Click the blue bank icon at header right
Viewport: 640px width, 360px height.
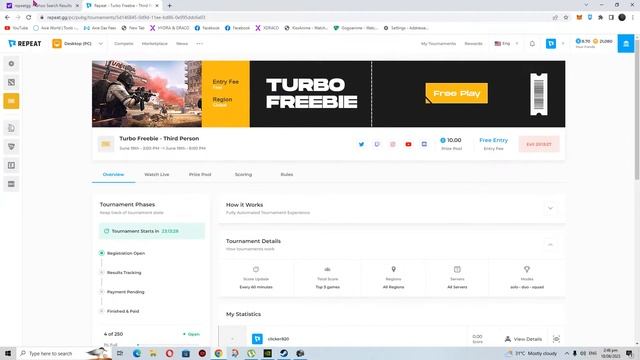click(x=626, y=44)
